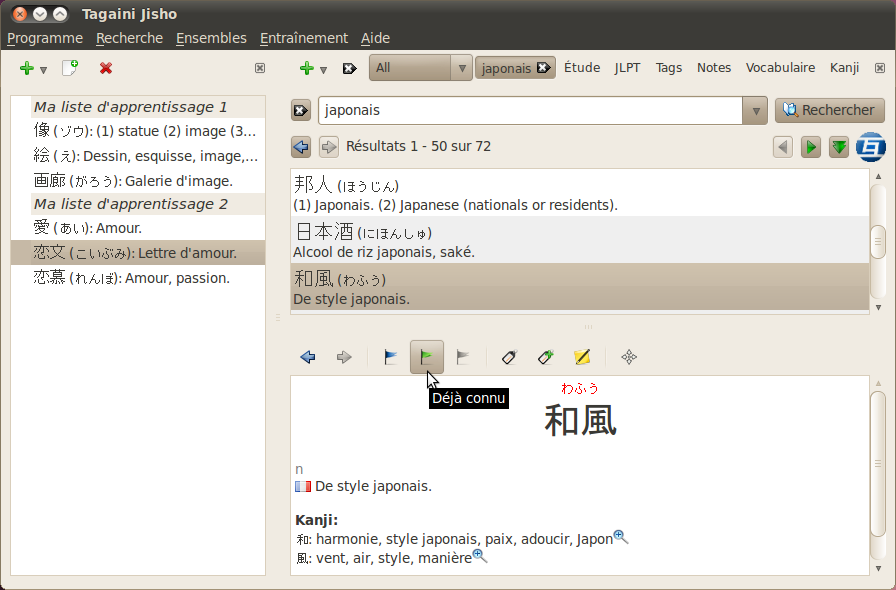Go to next search with grey arrow
The width and height of the screenshot is (896, 590).
329,147
